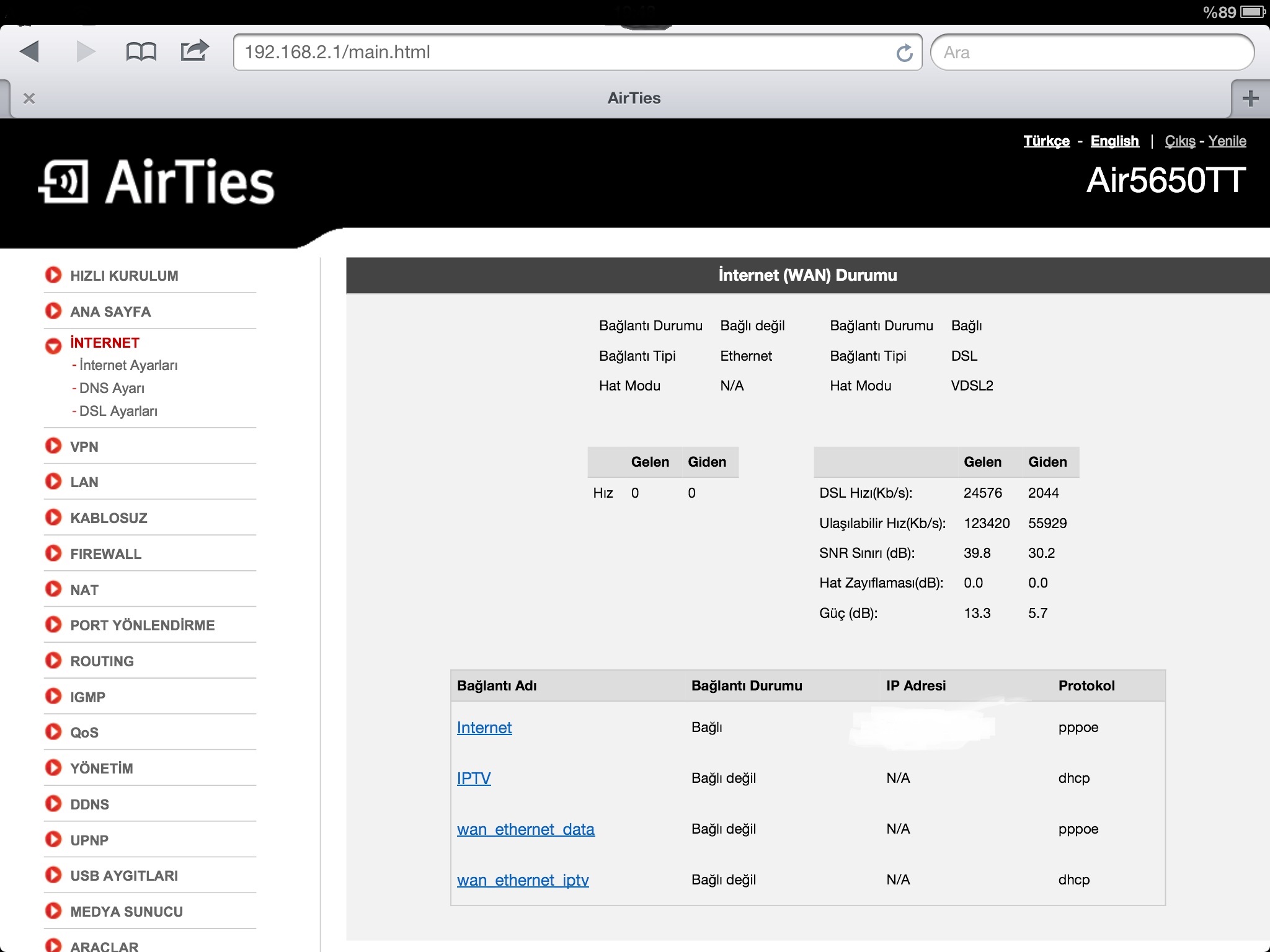This screenshot has width=1270, height=952.
Task: Select Güç Giden value 5.7
Action: coord(1037,613)
